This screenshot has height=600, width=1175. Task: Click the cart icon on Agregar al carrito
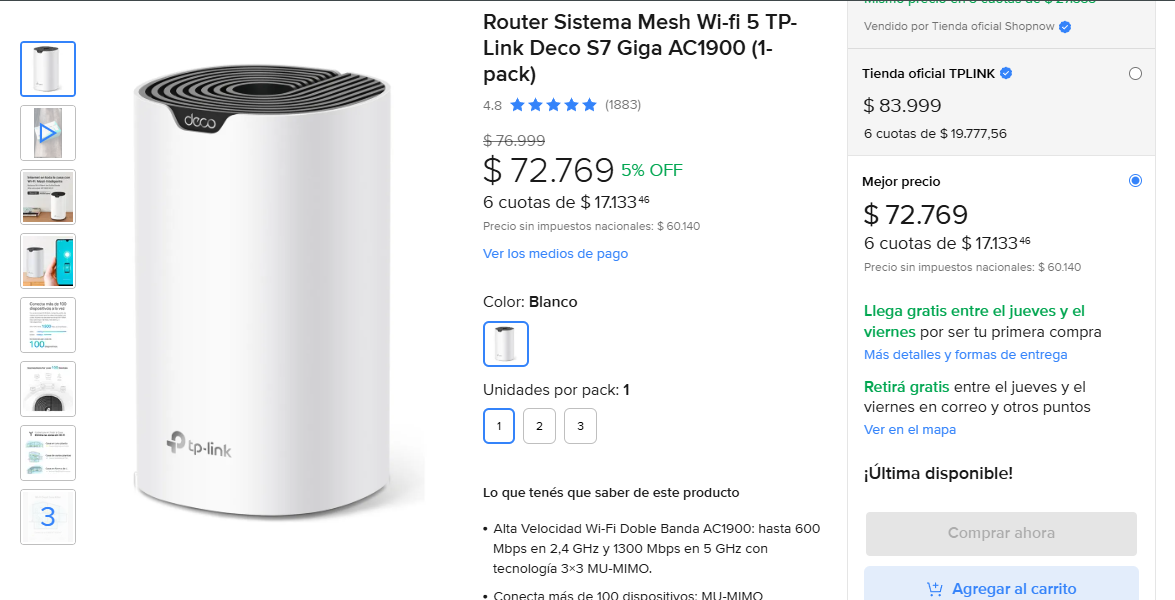[935, 589]
